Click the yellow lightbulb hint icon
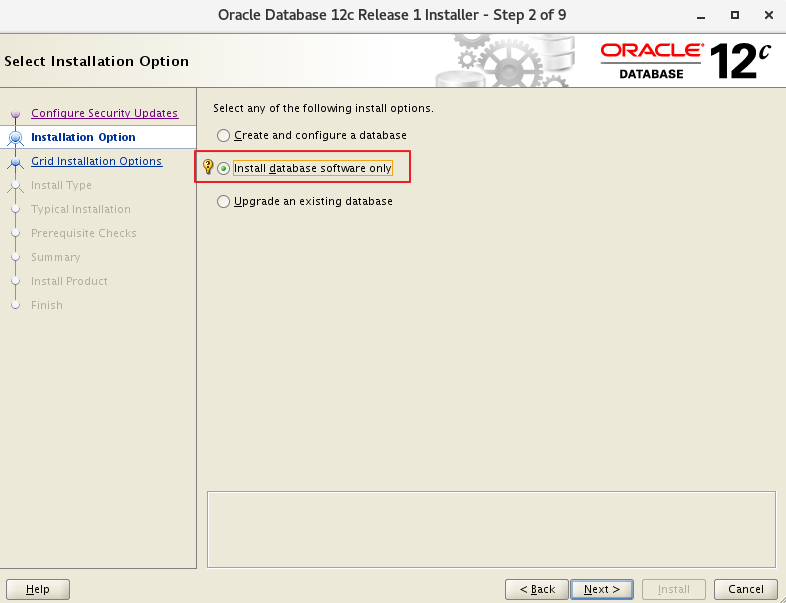Viewport: 786px width, 603px height. pyautogui.click(x=208, y=166)
